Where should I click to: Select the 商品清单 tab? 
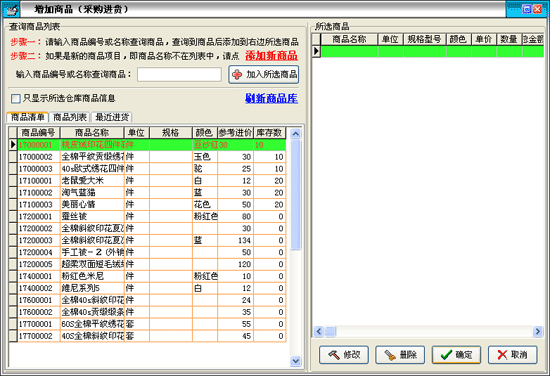(x=27, y=117)
